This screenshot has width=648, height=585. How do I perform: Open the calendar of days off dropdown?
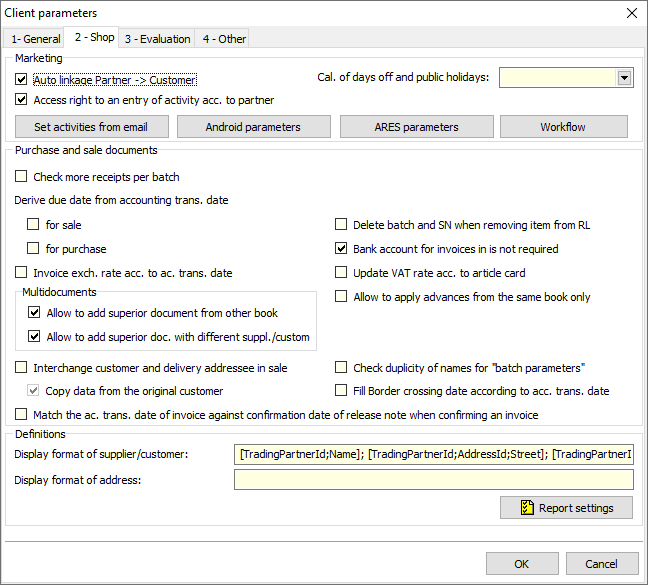click(625, 78)
